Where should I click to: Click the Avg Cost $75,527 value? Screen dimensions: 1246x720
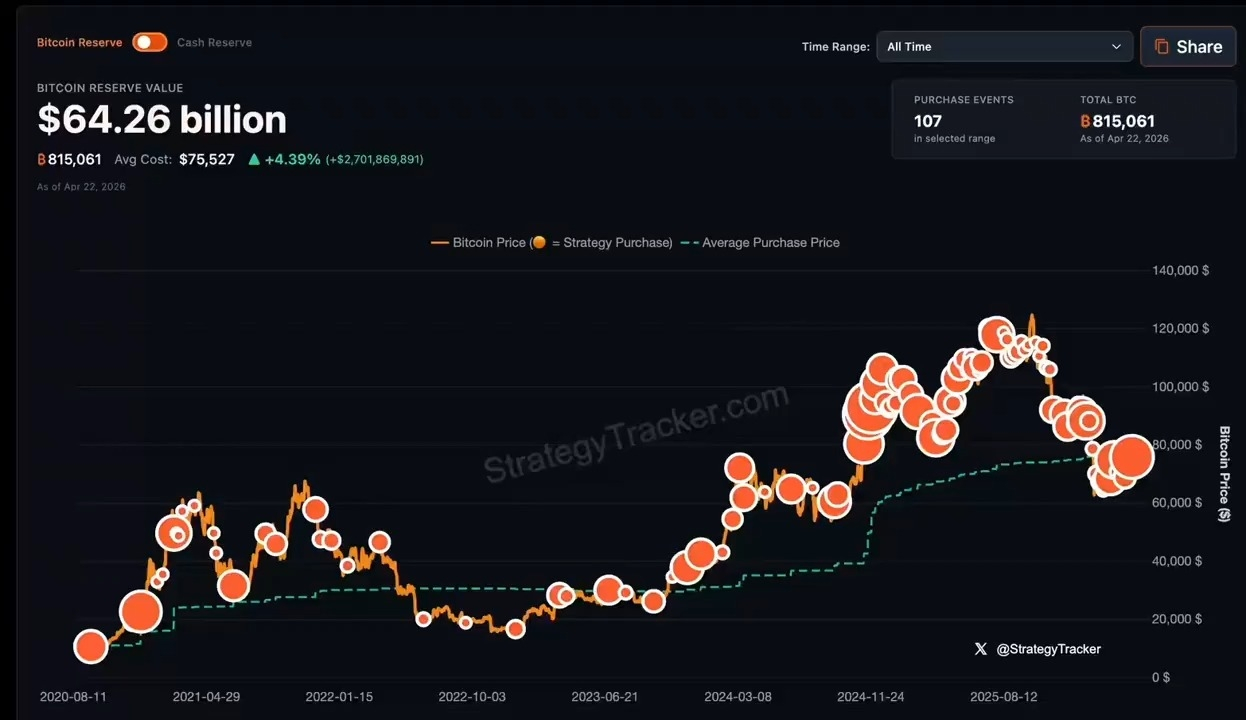(207, 159)
